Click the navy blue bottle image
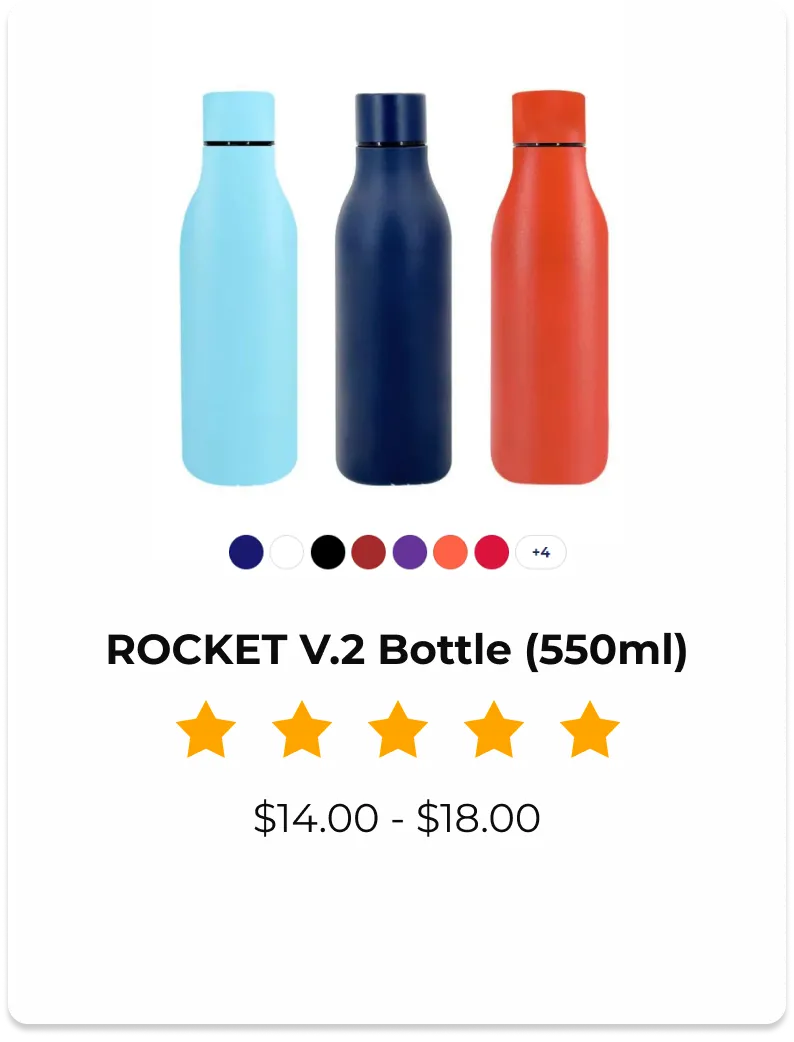794x1042 pixels. tap(393, 288)
